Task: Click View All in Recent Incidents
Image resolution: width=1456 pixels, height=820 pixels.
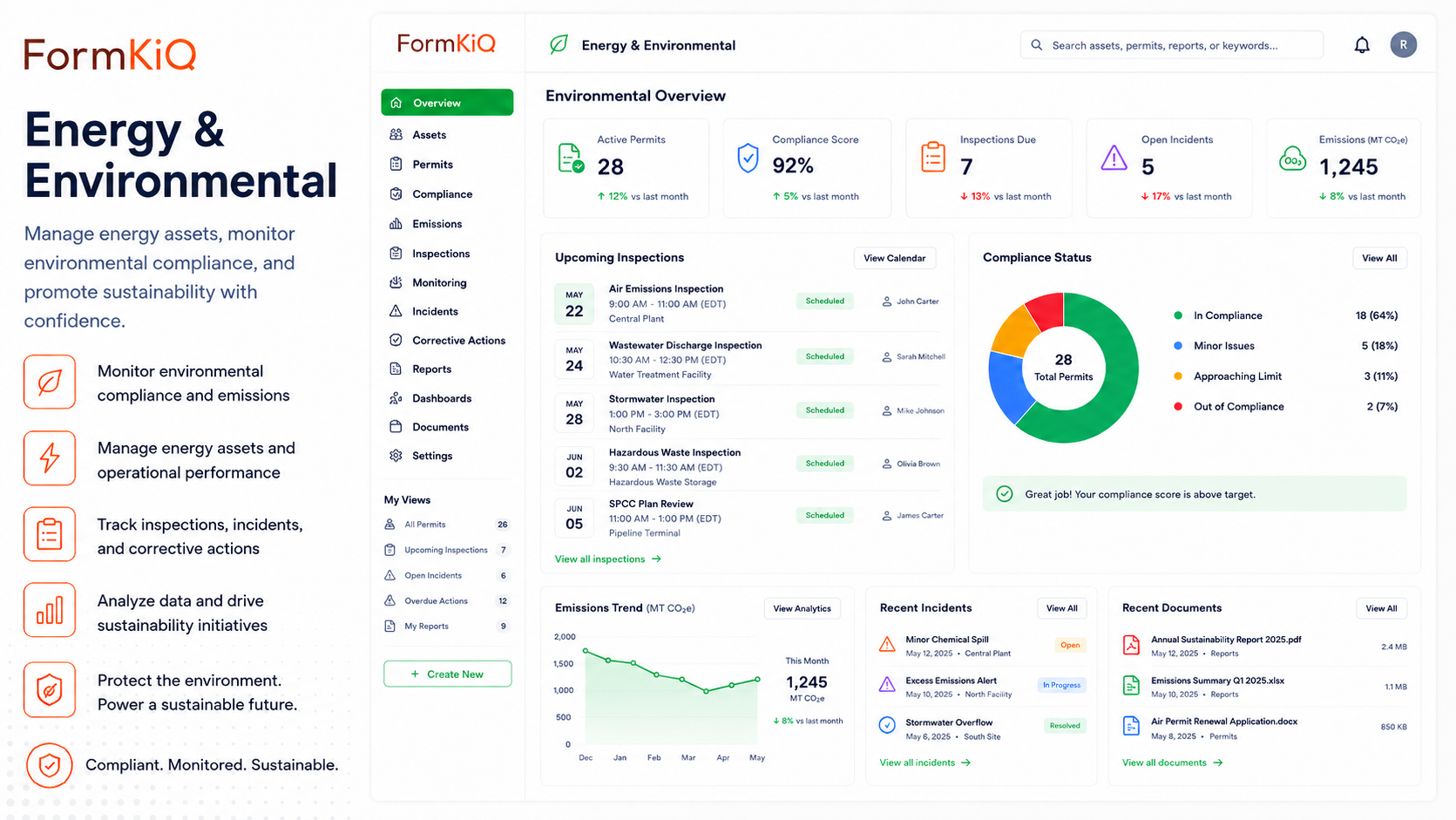Action: pyautogui.click(x=1061, y=608)
